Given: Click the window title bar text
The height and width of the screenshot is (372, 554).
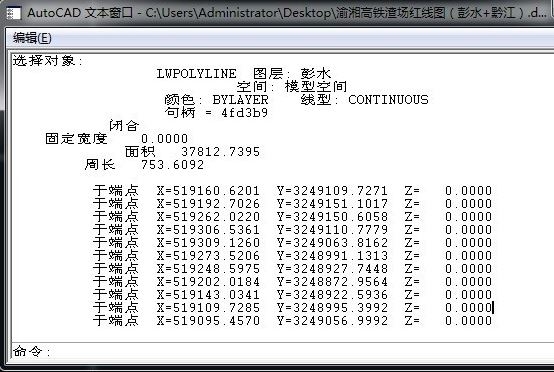Looking at the screenshot, I should click(x=287, y=13).
